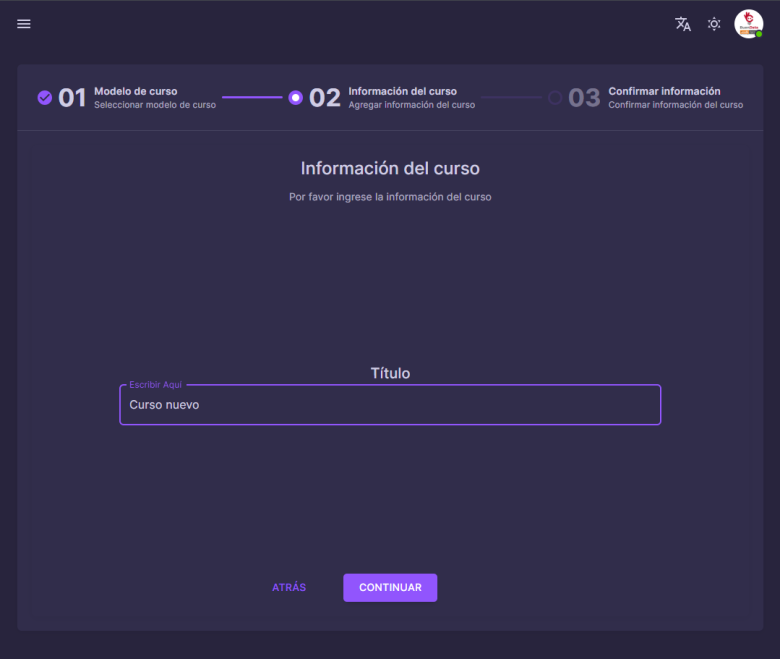The width and height of the screenshot is (780, 659).
Task: Click the active radio marker of step 02
Action: click(x=295, y=97)
